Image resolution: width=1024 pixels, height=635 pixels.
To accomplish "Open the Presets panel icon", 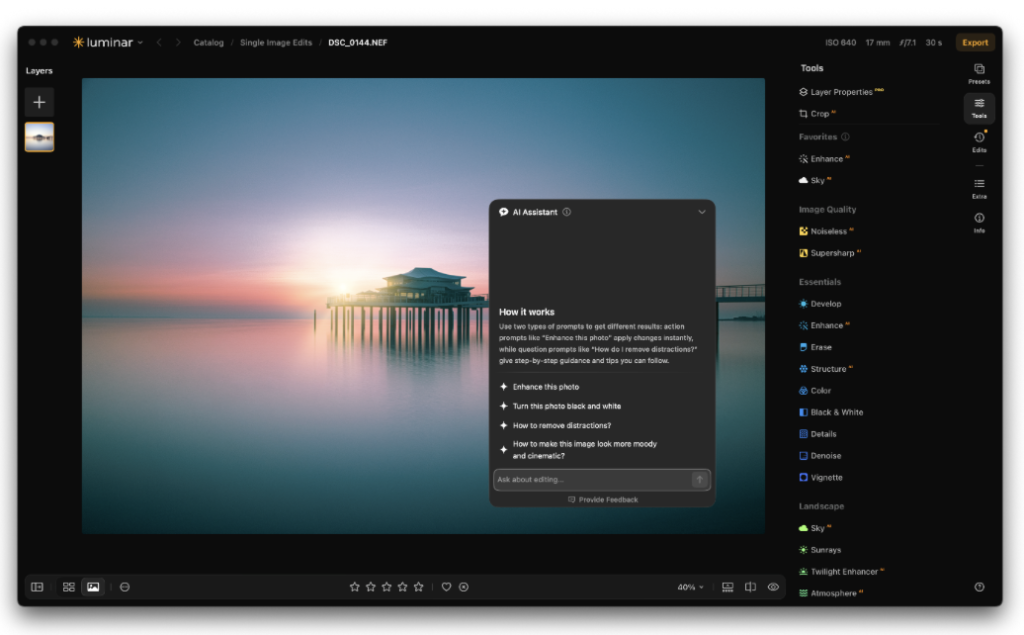I will [x=979, y=73].
